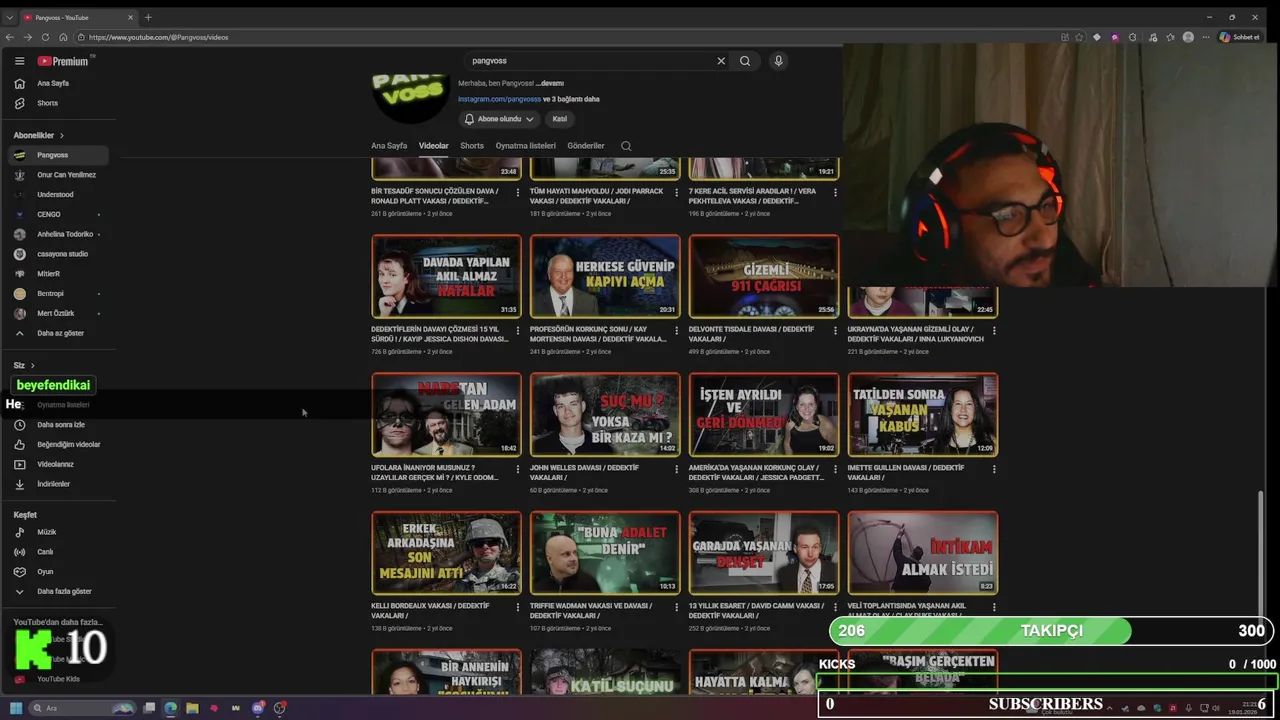This screenshot has height=720, width=1280.
Task: Open KELLI BORDEAUX VAKASI video title
Action: 431,610
